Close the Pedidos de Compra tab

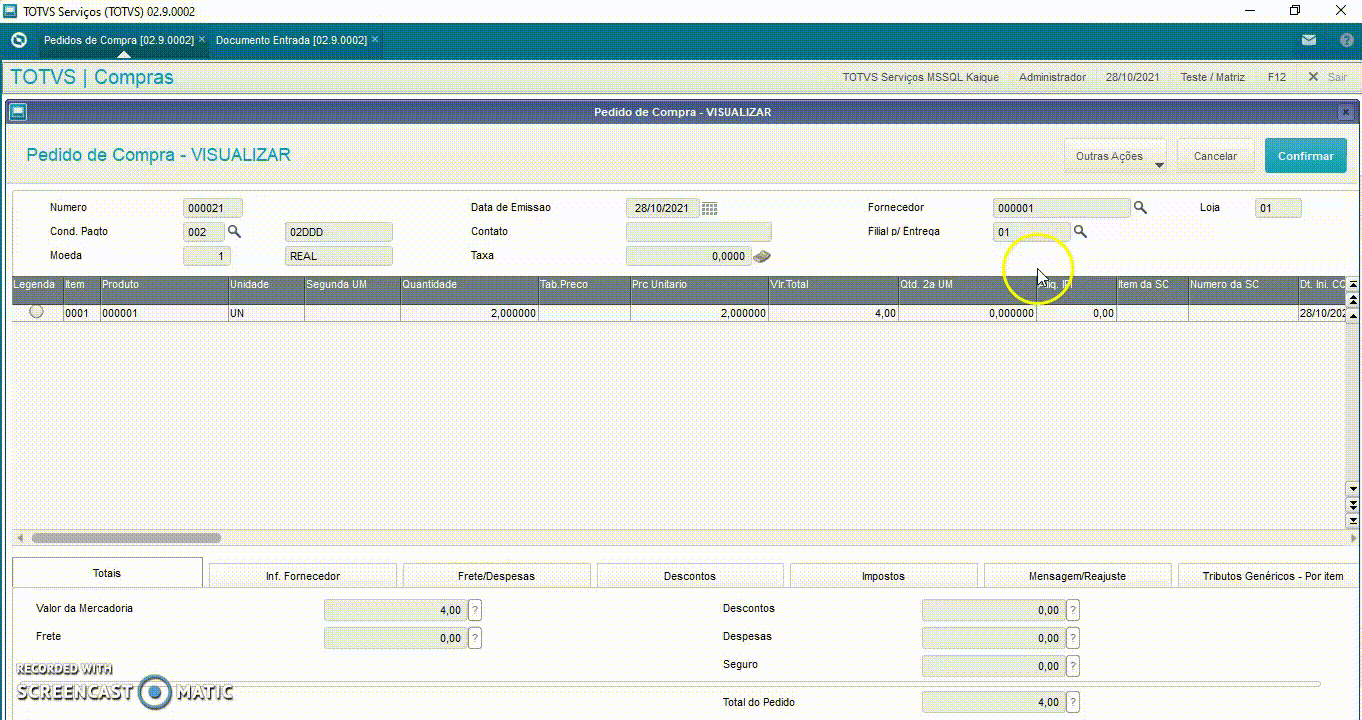point(202,40)
